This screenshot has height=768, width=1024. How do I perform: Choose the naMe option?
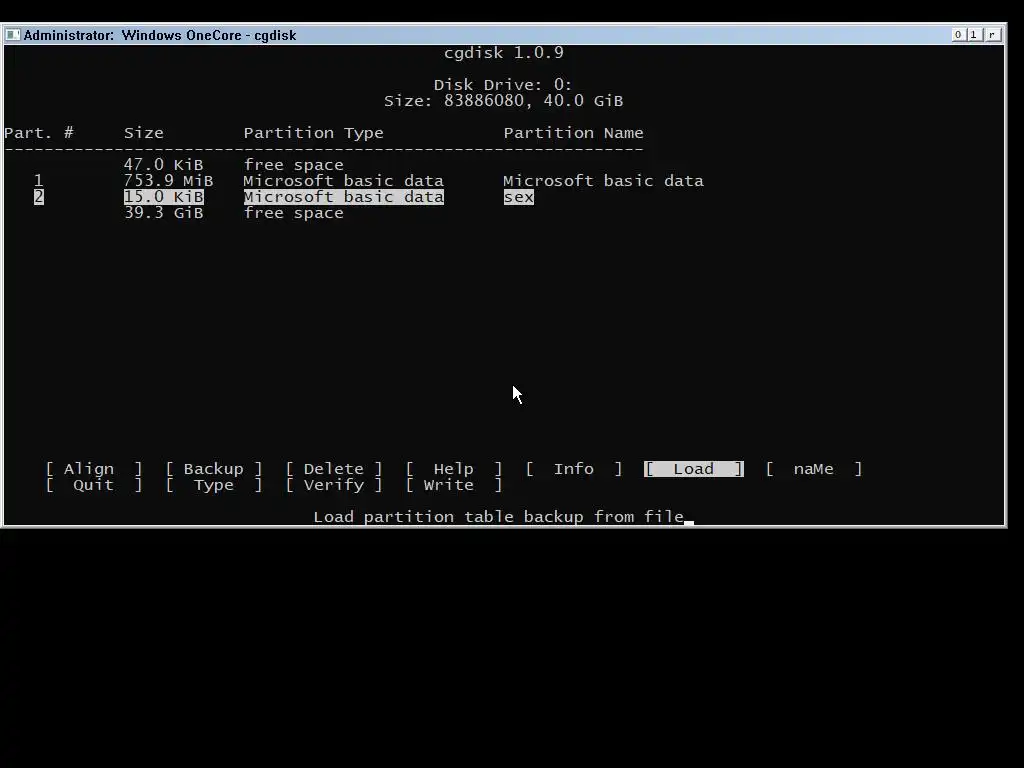click(814, 469)
